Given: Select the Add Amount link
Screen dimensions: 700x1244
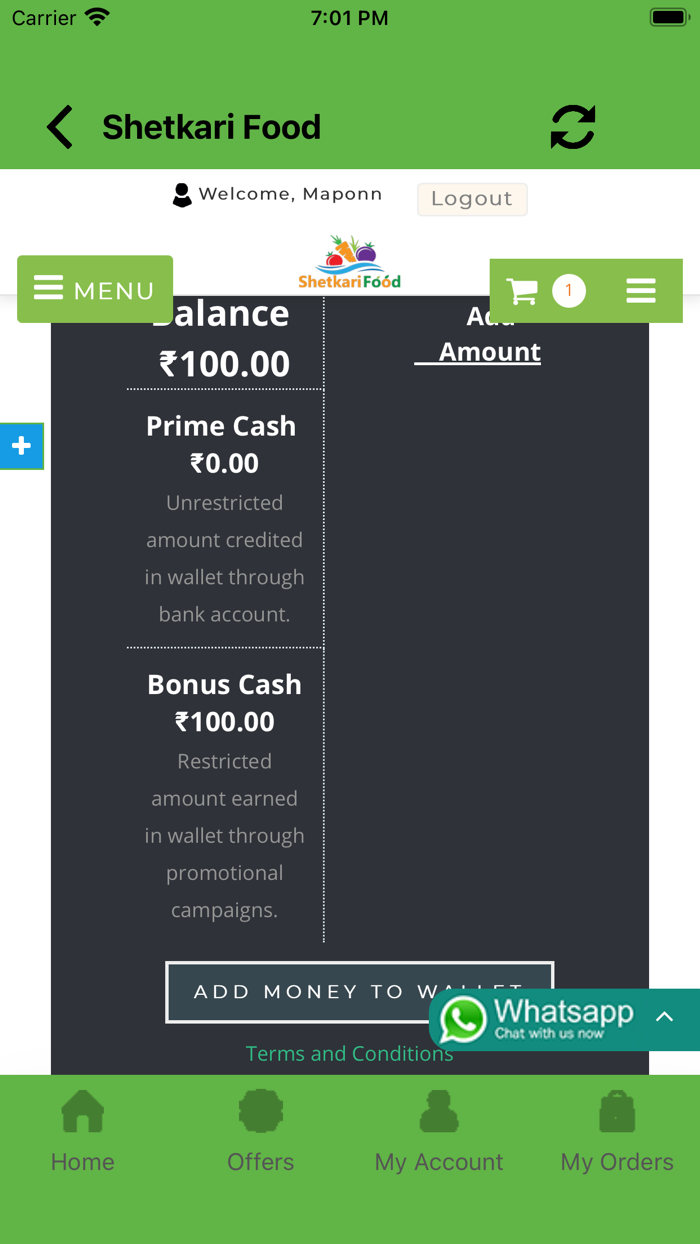Looking at the screenshot, I should click(489, 351).
